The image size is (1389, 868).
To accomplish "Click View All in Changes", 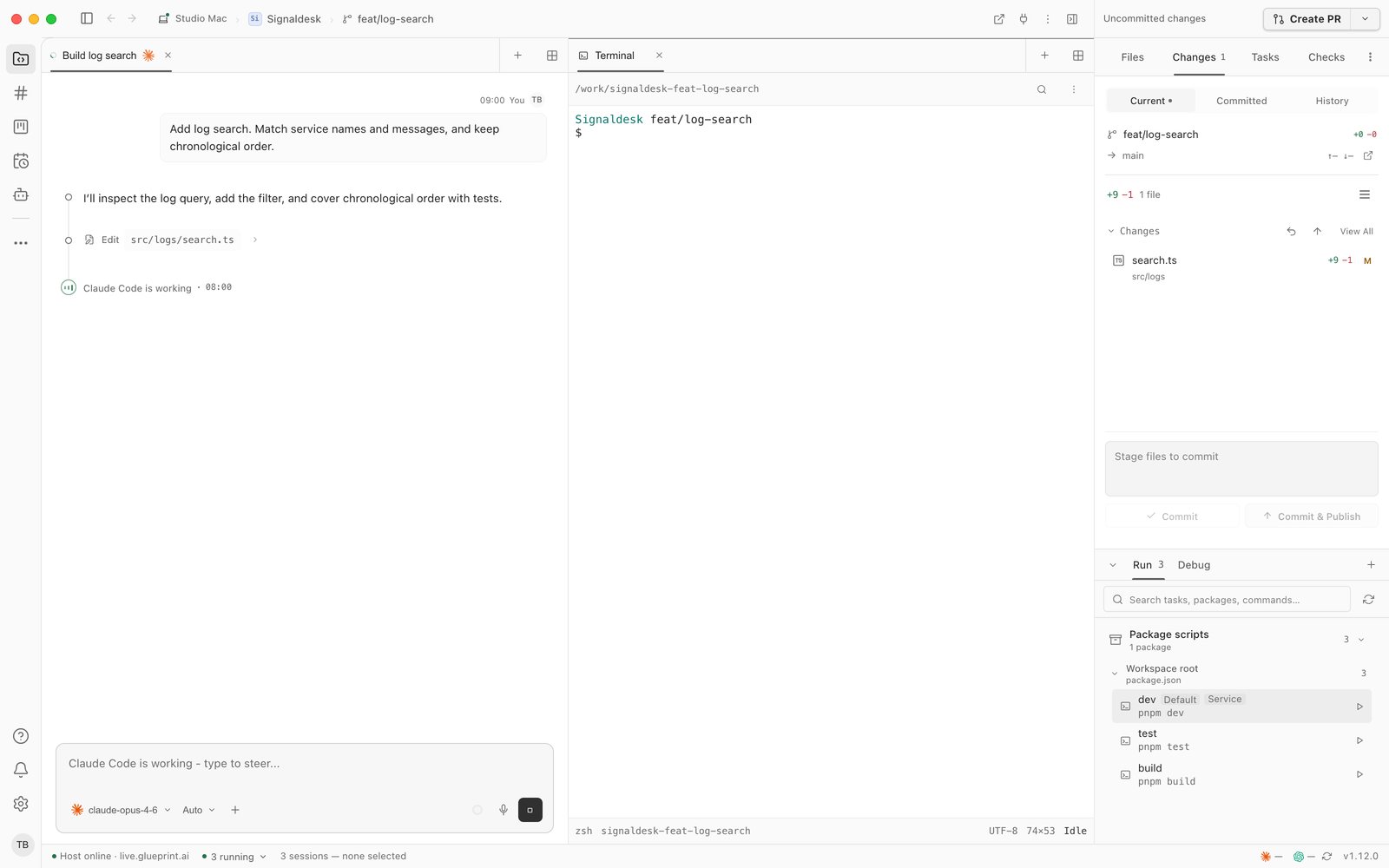I will point(1356,232).
